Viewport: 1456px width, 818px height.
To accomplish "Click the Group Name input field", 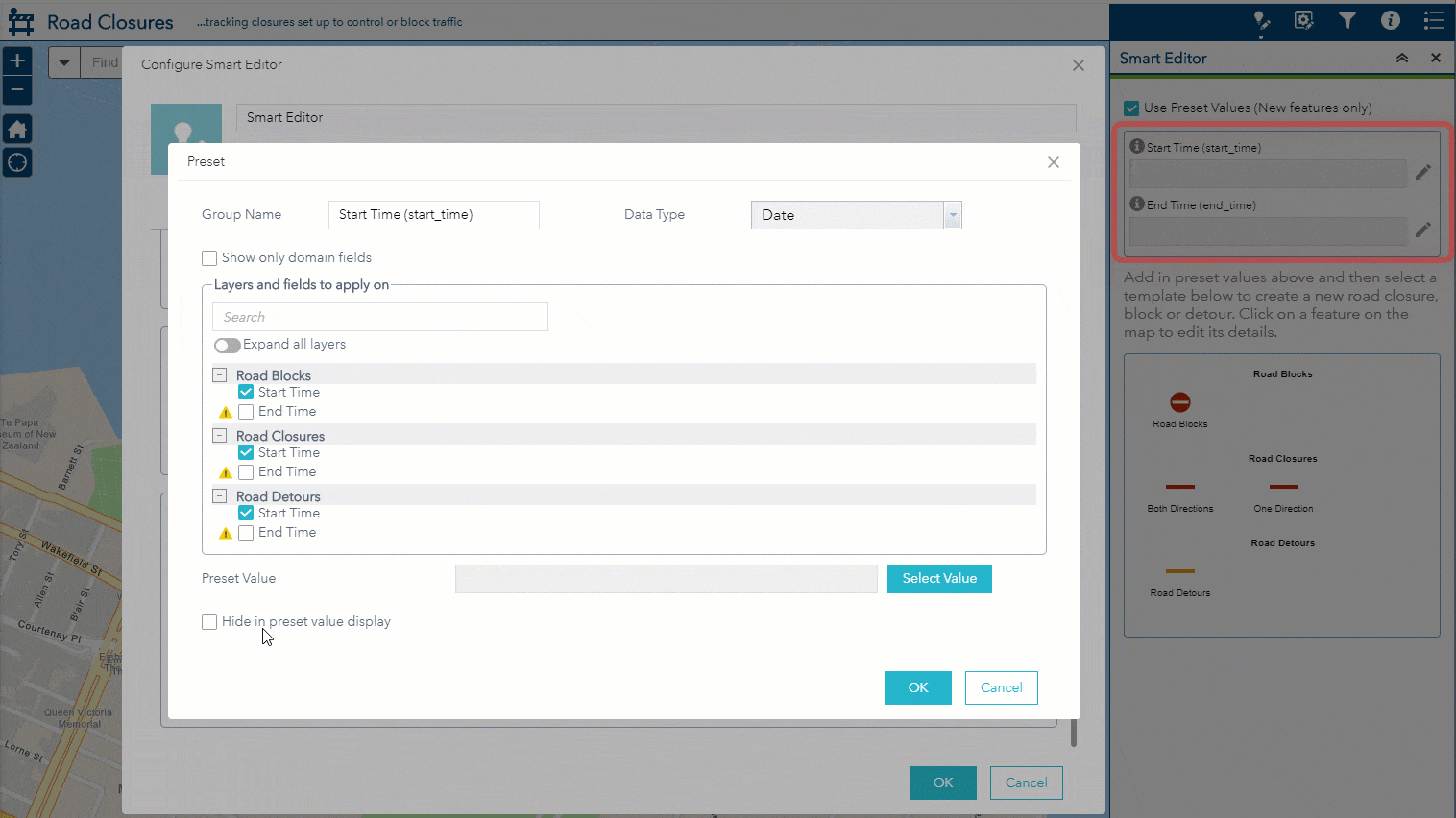I will click(434, 215).
